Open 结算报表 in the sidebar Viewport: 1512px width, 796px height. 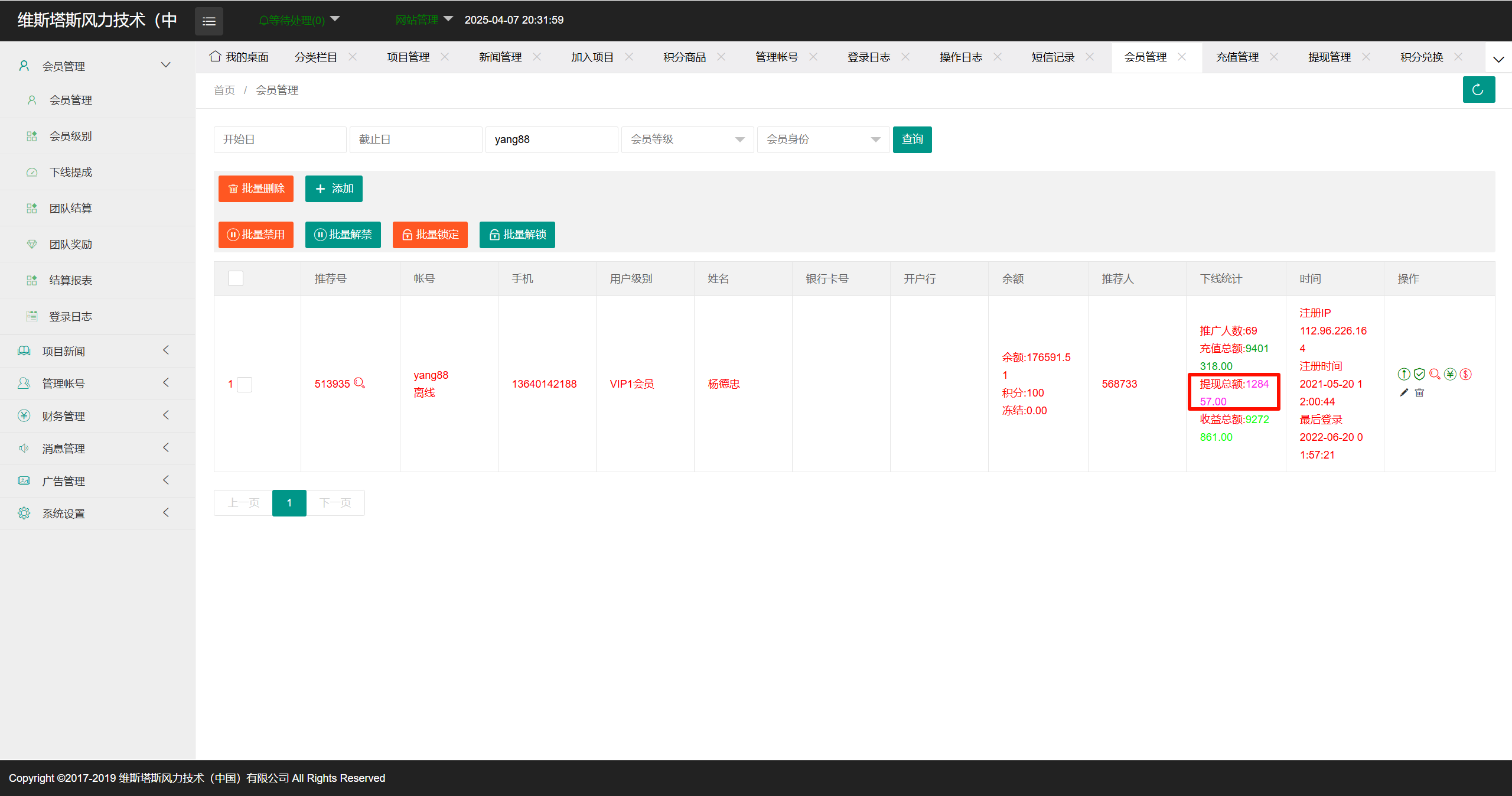point(97,280)
